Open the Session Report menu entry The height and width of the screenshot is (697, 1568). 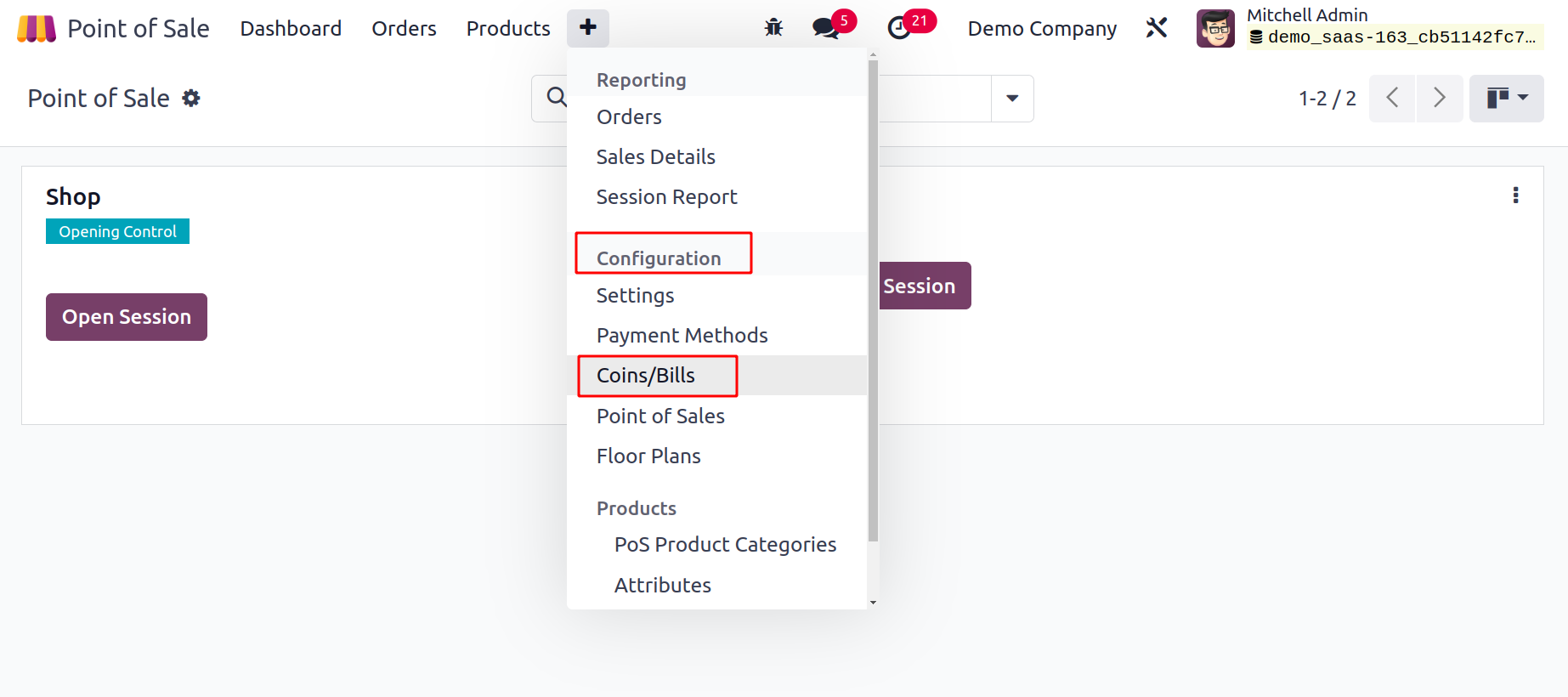pyautogui.click(x=666, y=197)
